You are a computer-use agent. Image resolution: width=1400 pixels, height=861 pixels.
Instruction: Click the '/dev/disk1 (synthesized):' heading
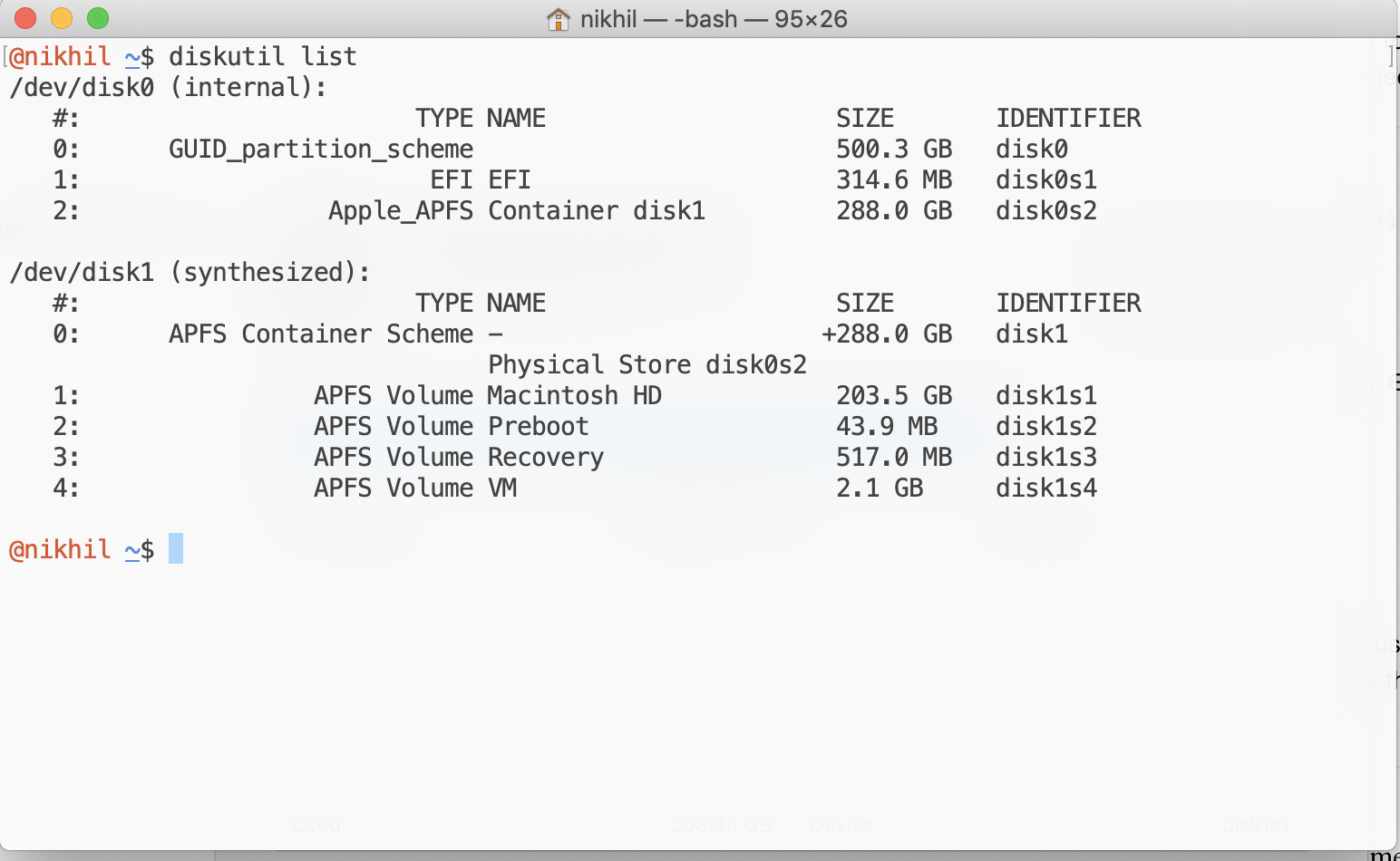coord(190,272)
